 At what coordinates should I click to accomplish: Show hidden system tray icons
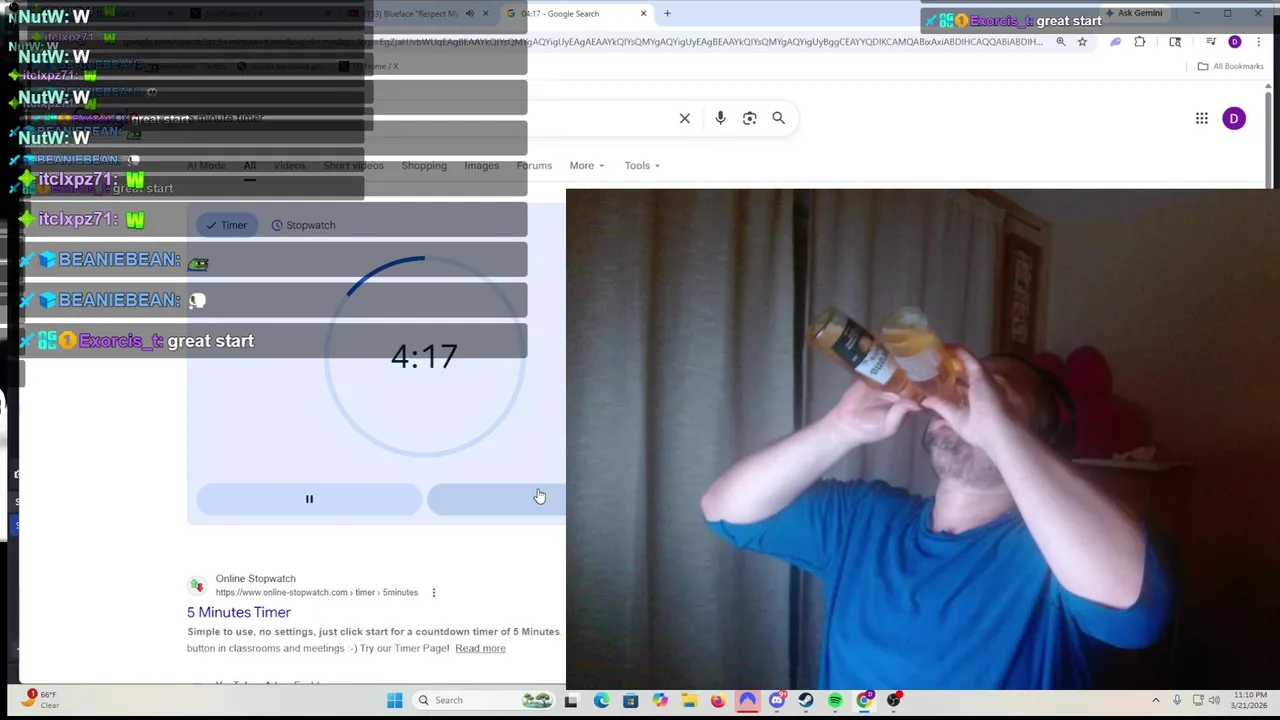(x=1156, y=700)
